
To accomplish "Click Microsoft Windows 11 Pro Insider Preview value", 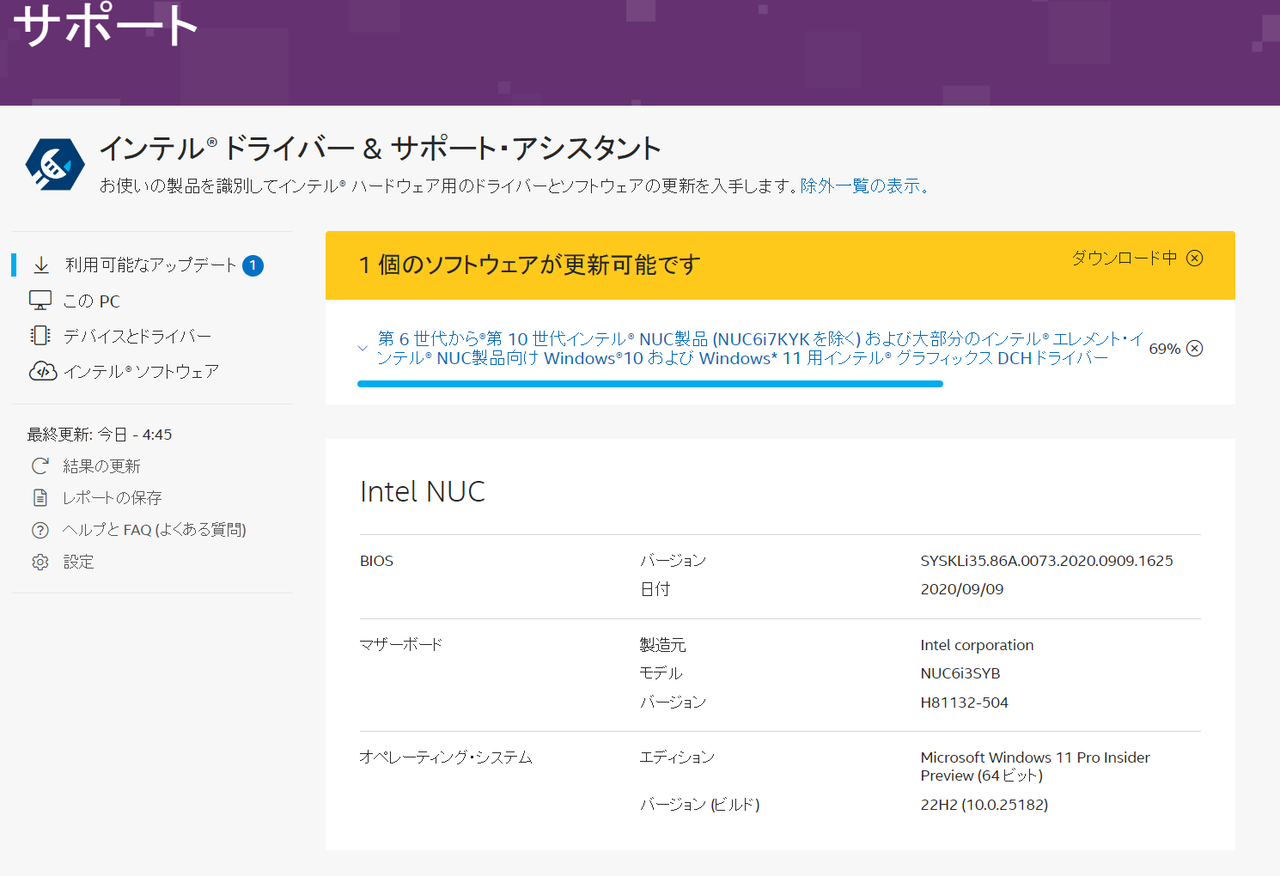I will (1035, 767).
